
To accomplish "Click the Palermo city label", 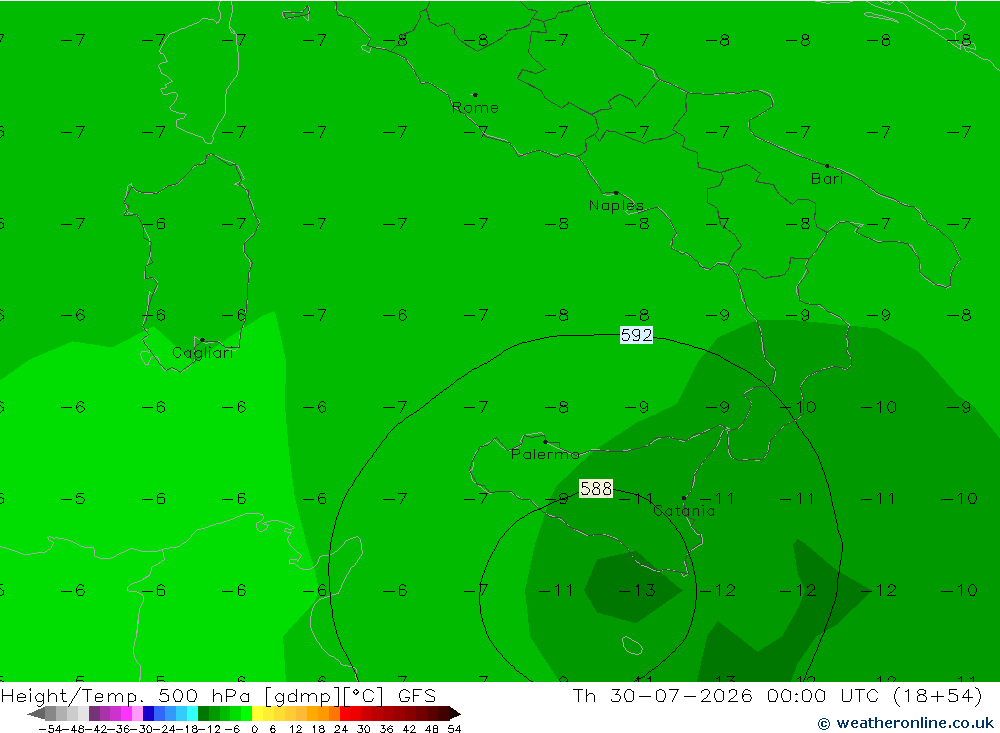I will coord(545,454).
